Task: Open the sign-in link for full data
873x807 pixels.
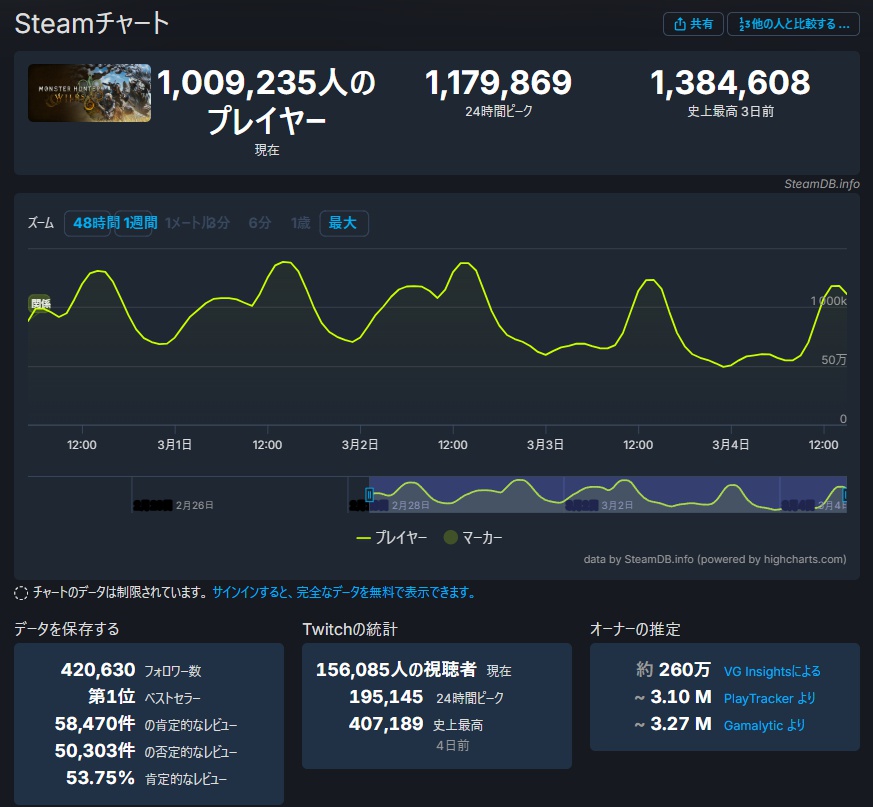Action: click(x=344, y=592)
